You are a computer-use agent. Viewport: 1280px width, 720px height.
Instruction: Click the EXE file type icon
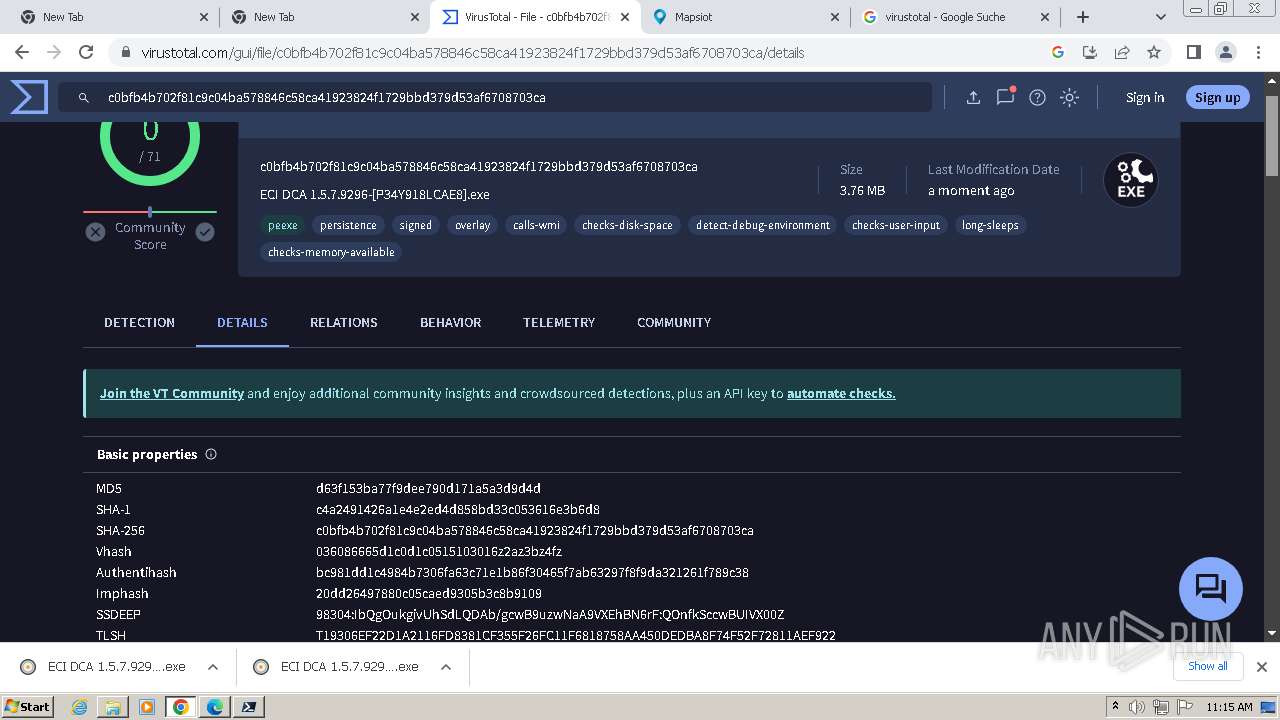(1131, 180)
